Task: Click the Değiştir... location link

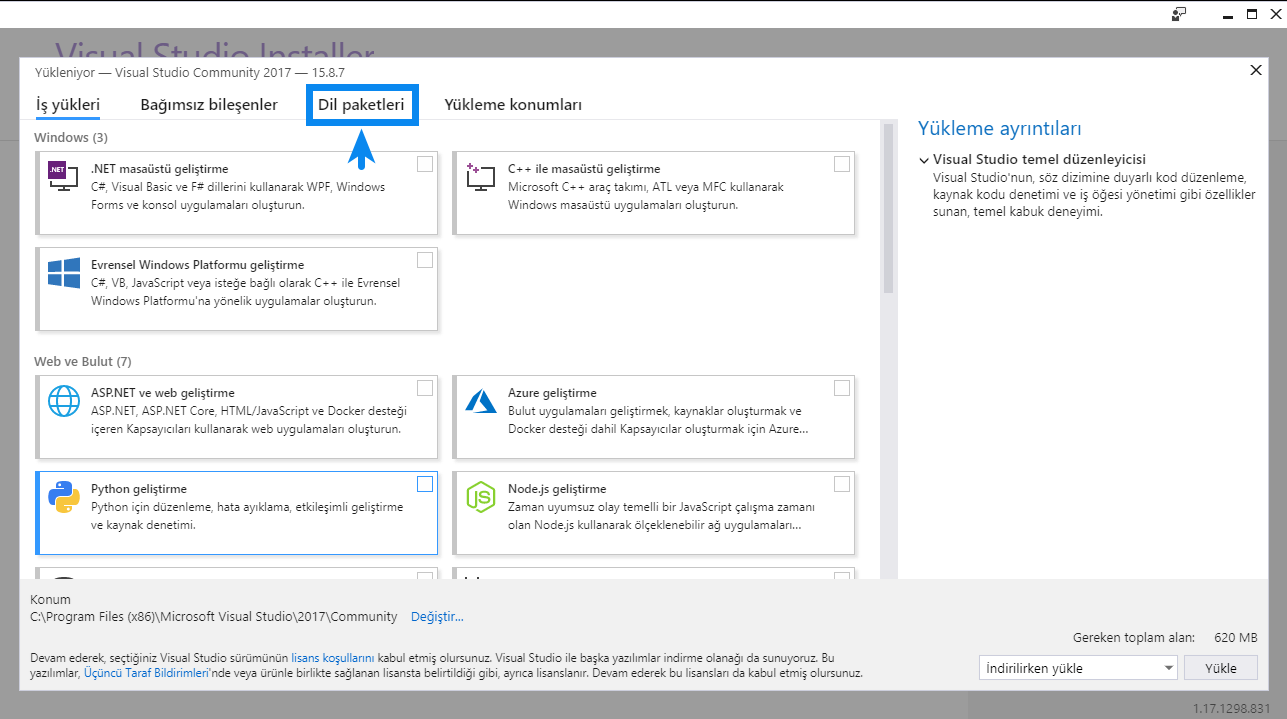Action: (x=437, y=617)
